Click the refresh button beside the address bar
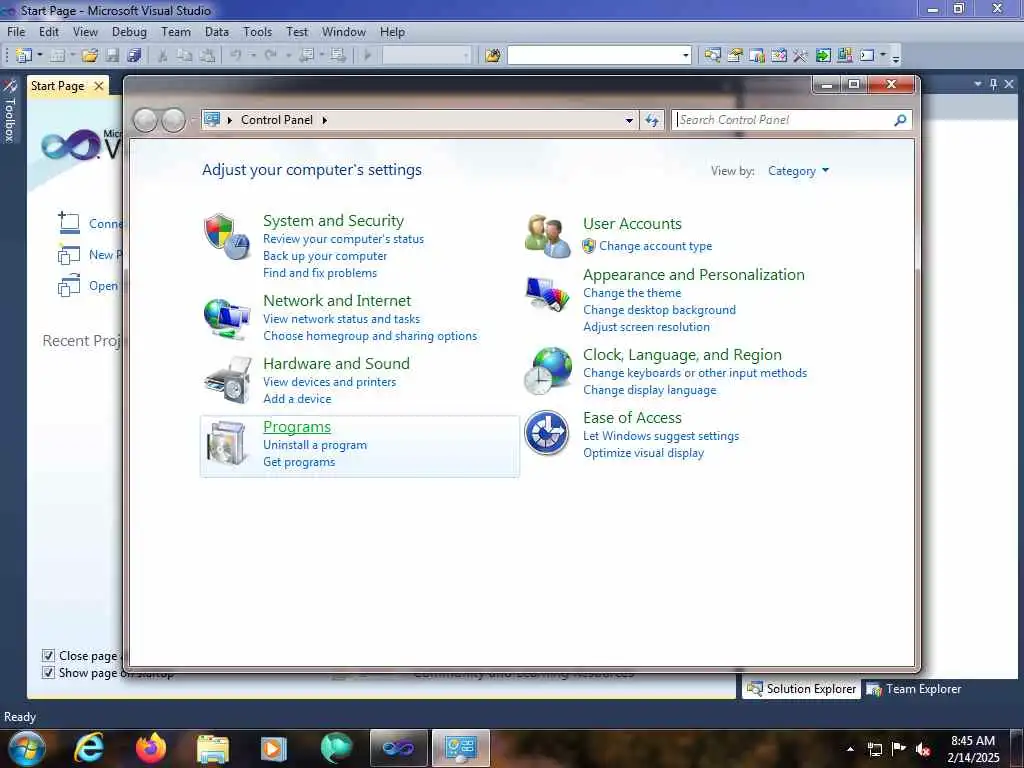Screen dimensions: 1024x768 (652, 120)
